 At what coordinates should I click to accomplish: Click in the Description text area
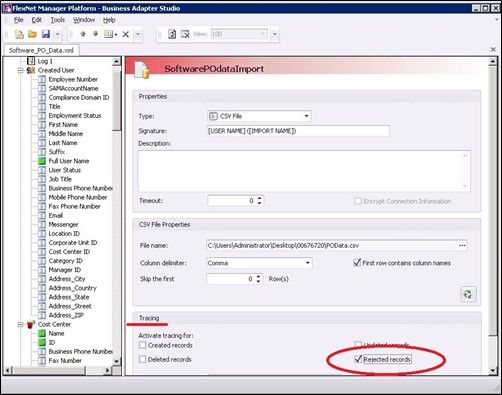304,171
